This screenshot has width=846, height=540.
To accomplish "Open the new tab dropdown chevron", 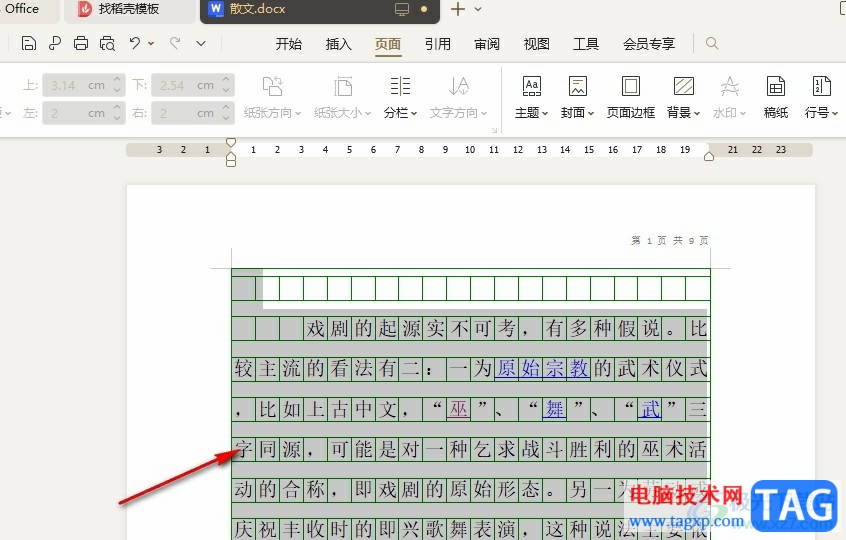I will click(478, 9).
